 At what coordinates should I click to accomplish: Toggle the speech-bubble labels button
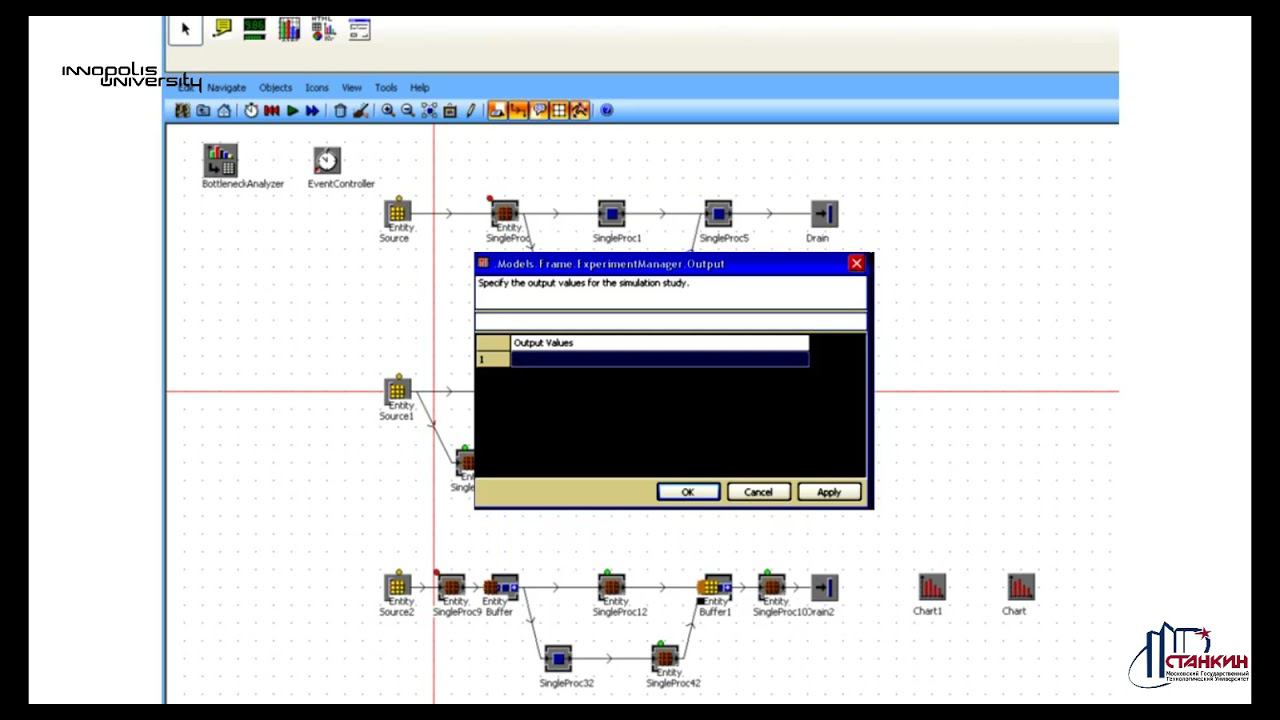pyautogui.click(x=539, y=111)
